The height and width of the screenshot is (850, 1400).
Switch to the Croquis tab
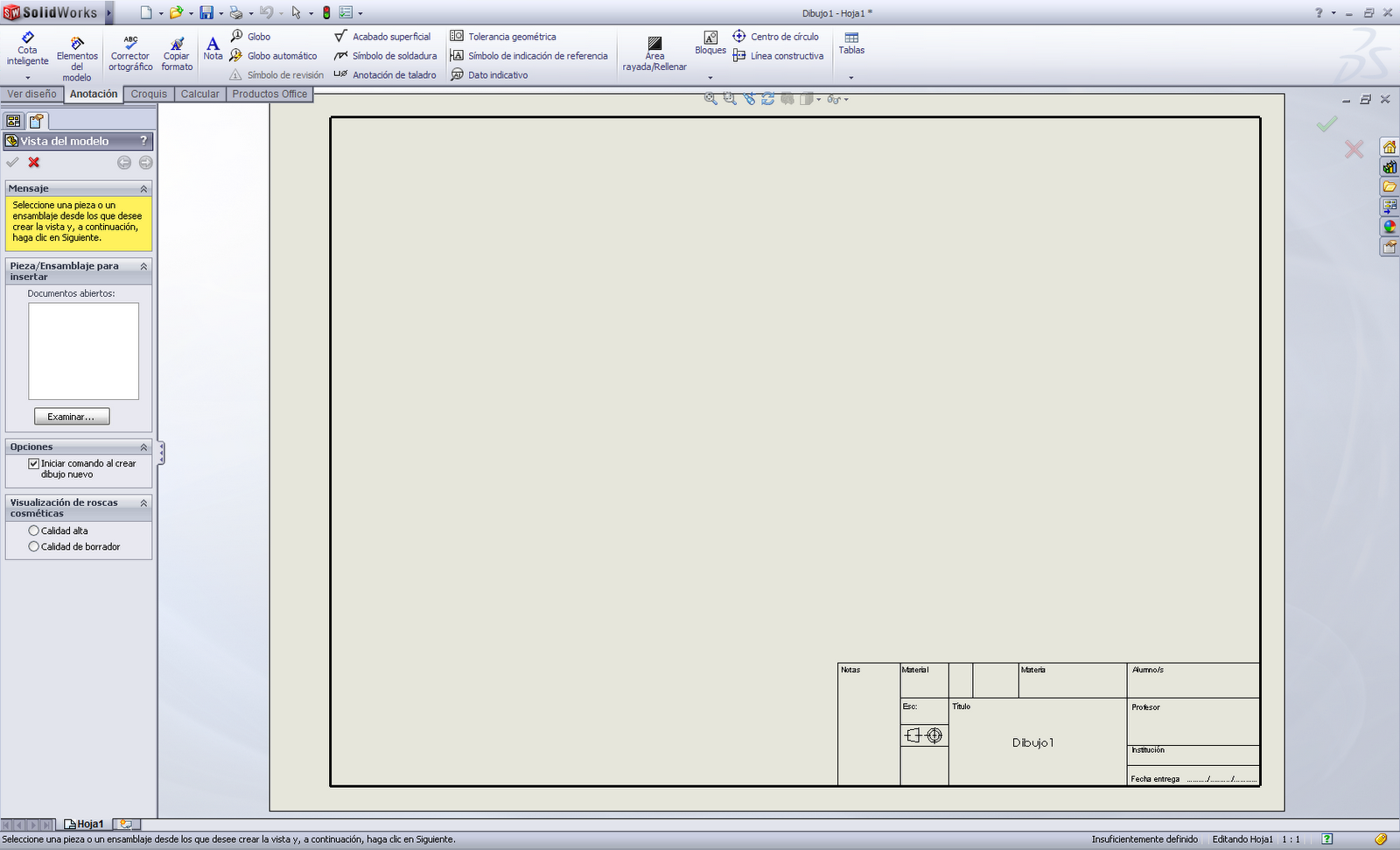pyautogui.click(x=148, y=94)
